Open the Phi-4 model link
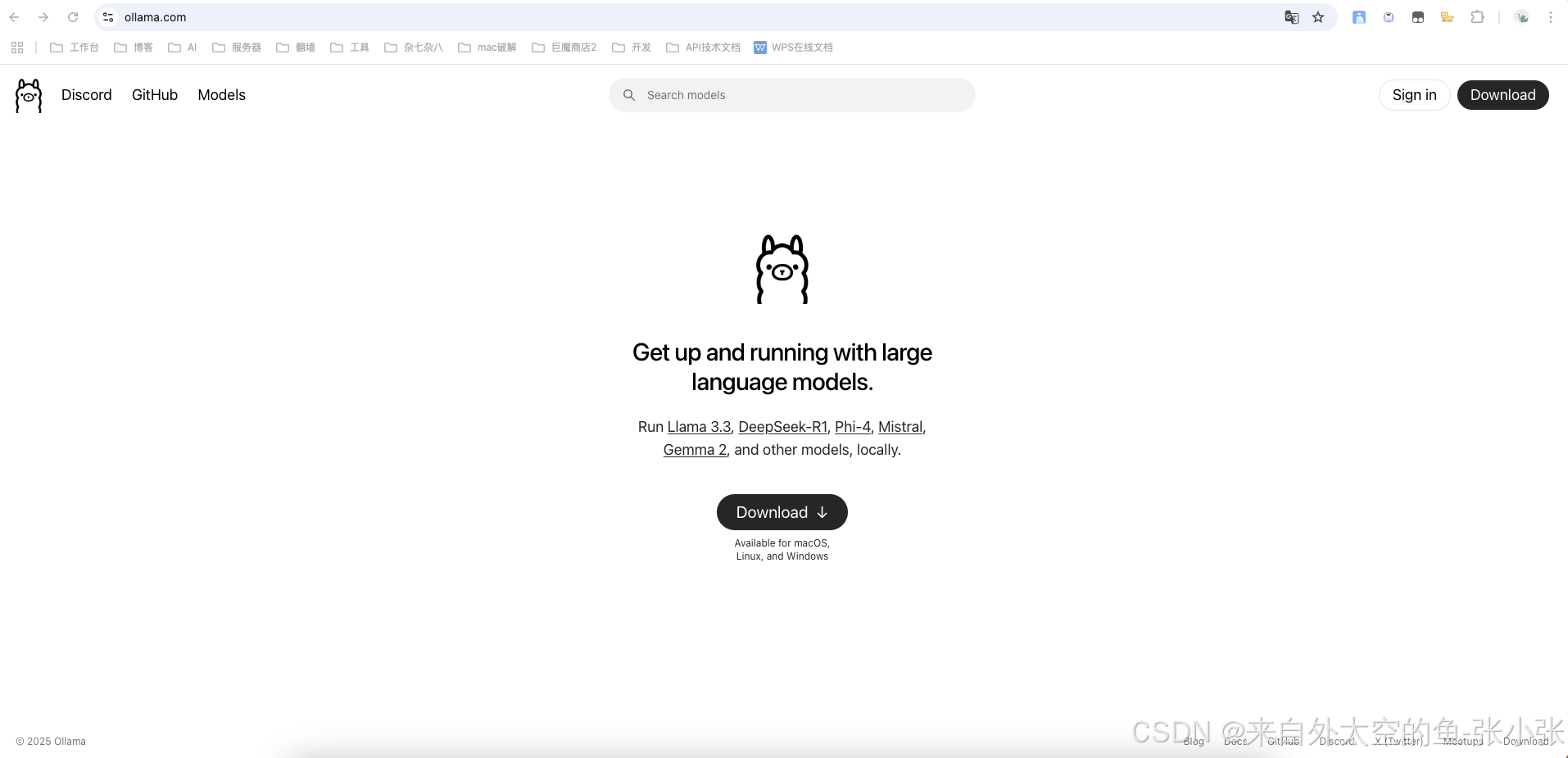Viewport: 1568px width, 758px height. click(853, 427)
